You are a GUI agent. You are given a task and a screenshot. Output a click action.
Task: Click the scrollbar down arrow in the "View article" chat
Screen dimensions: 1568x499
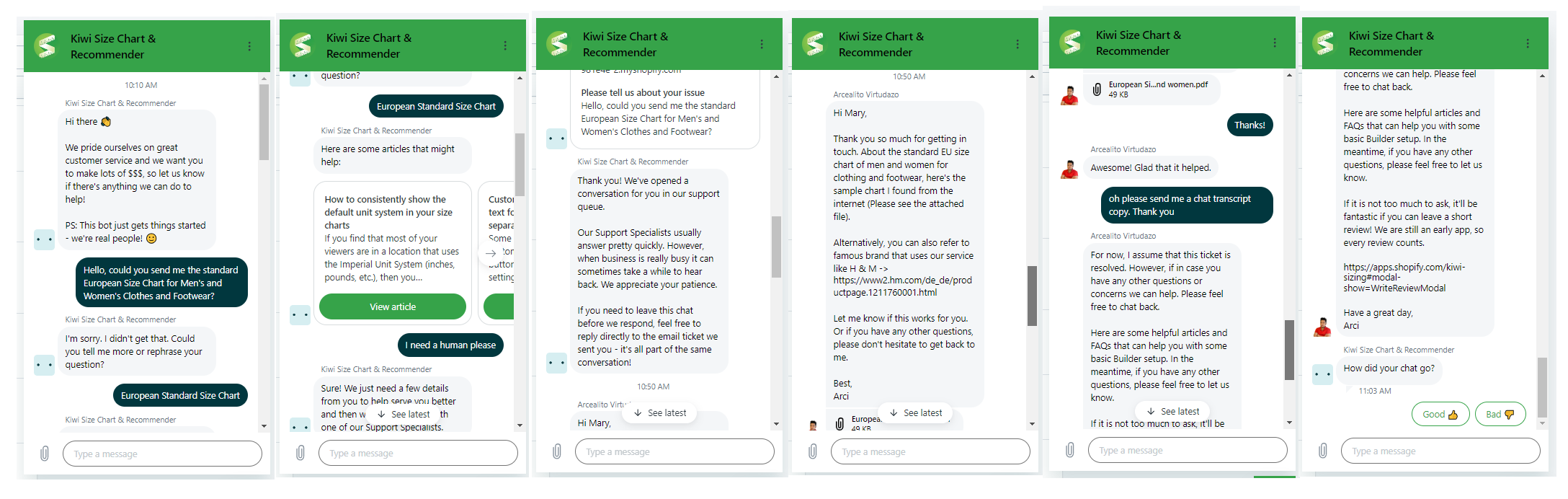pyautogui.click(x=520, y=425)
